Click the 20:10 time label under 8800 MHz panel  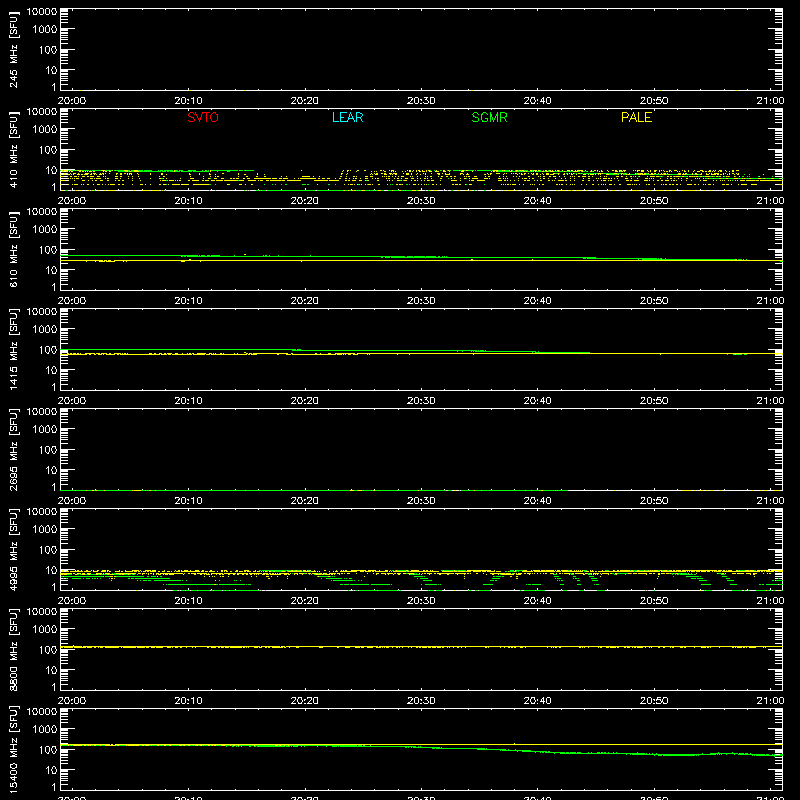pos(188,701)
